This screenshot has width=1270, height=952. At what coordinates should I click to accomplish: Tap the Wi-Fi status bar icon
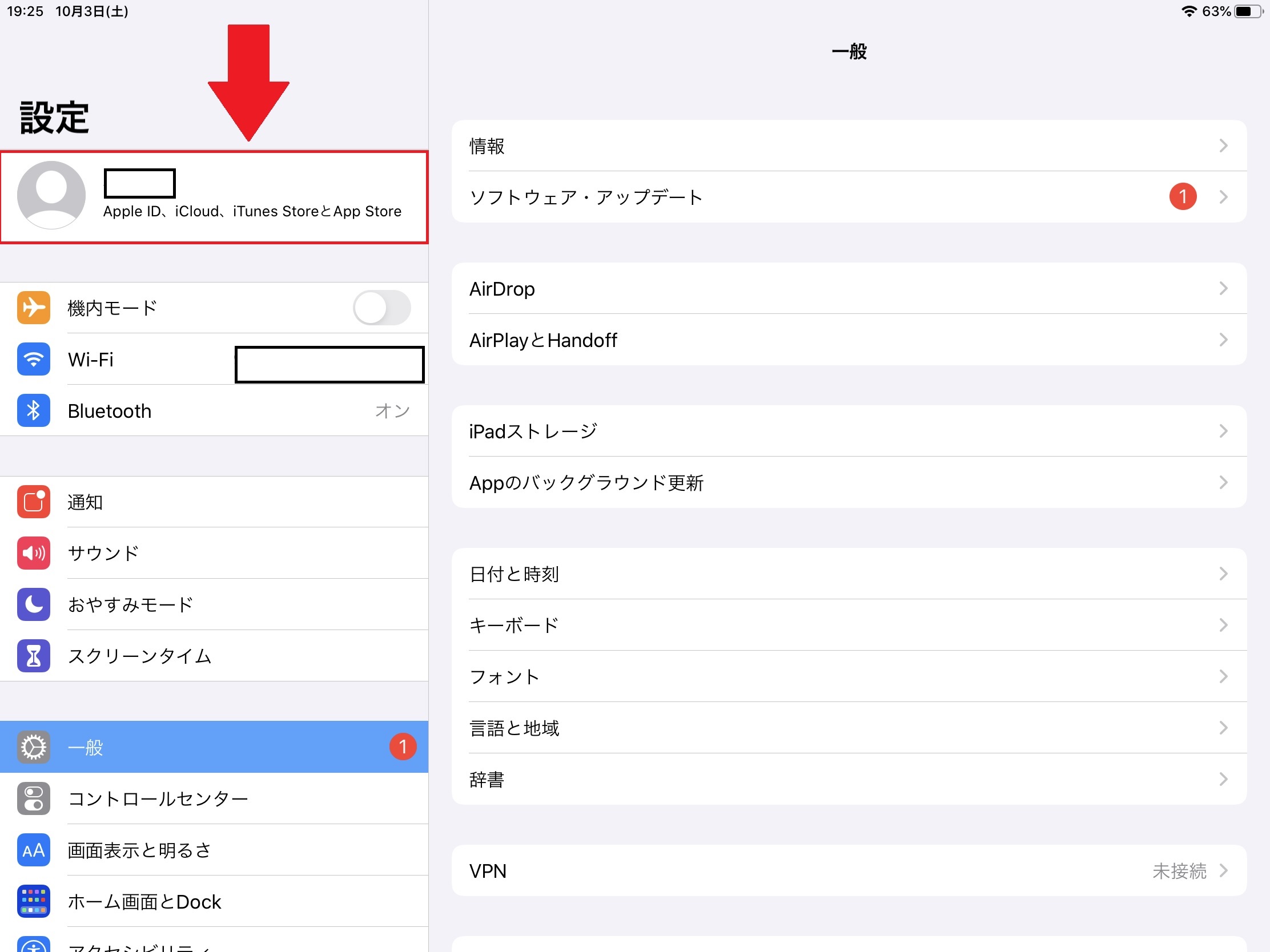[x=1188, y=11]
